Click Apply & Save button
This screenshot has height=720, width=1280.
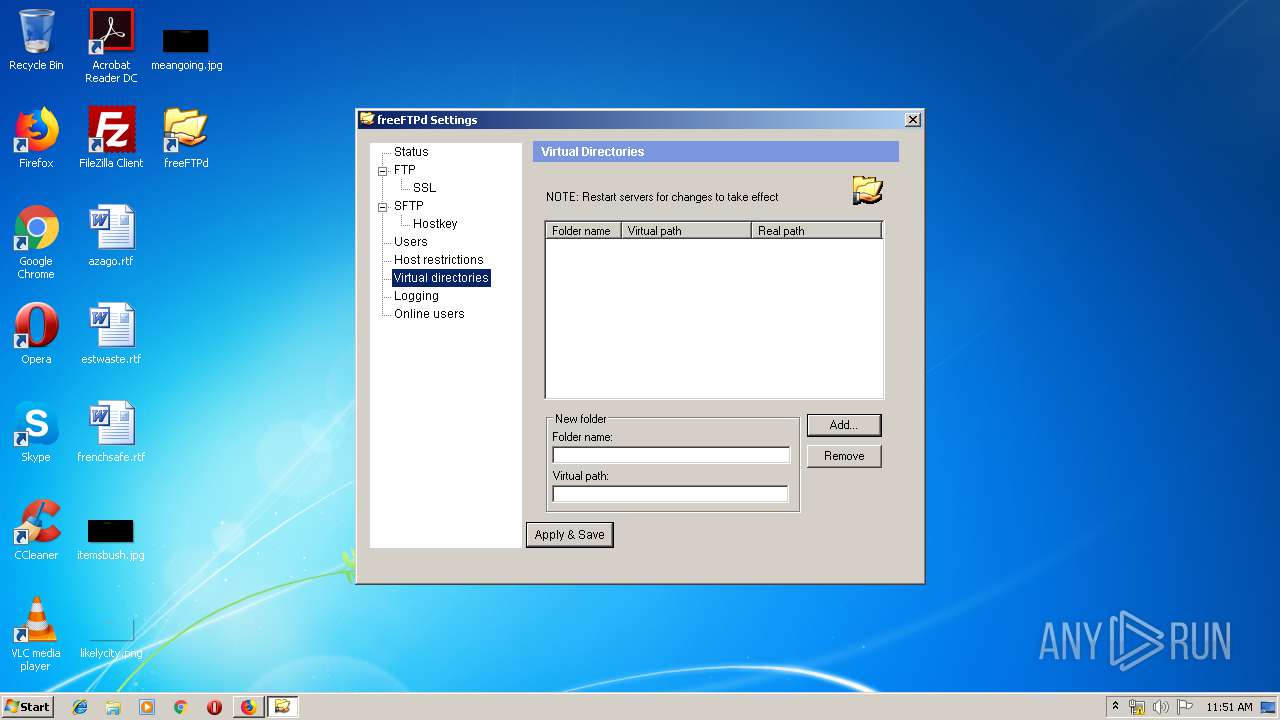[569, 535]
